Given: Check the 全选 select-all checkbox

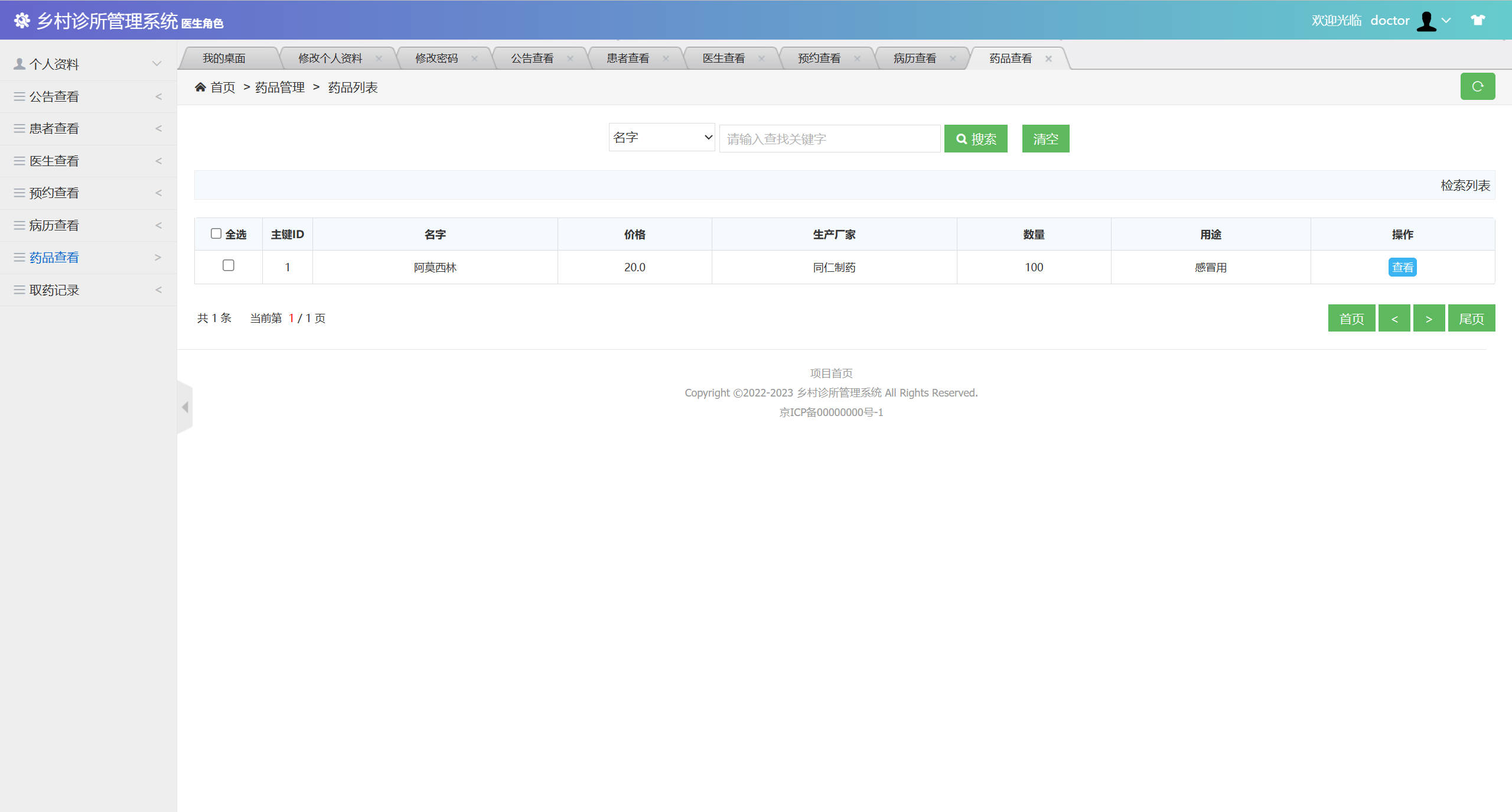Looking at the screenshot, I should (216, 233).
